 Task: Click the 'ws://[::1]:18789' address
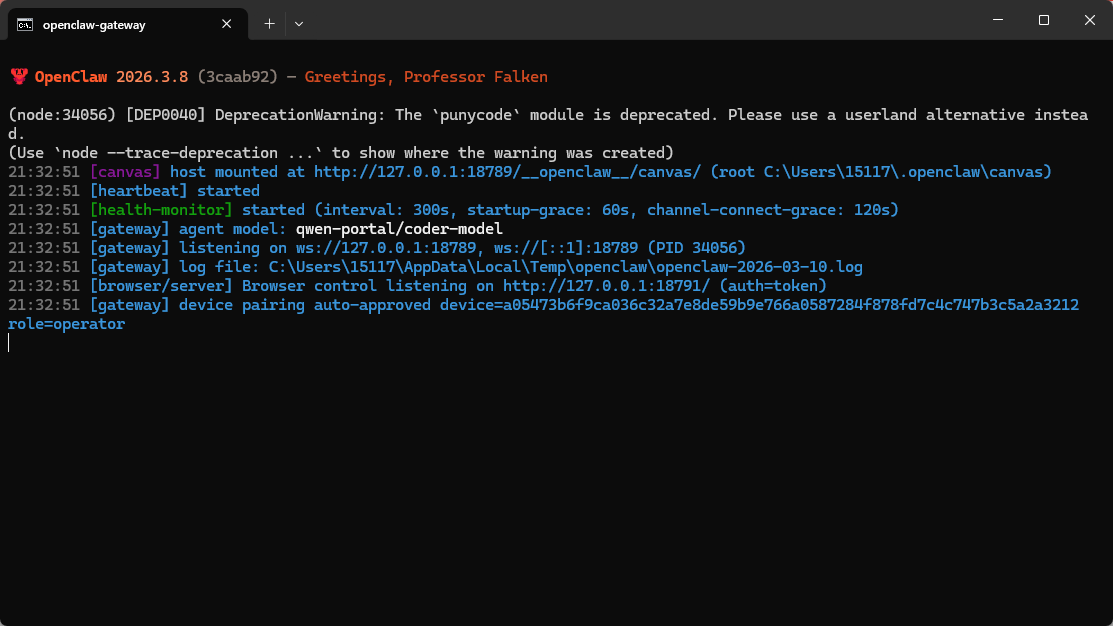(566, 248)
